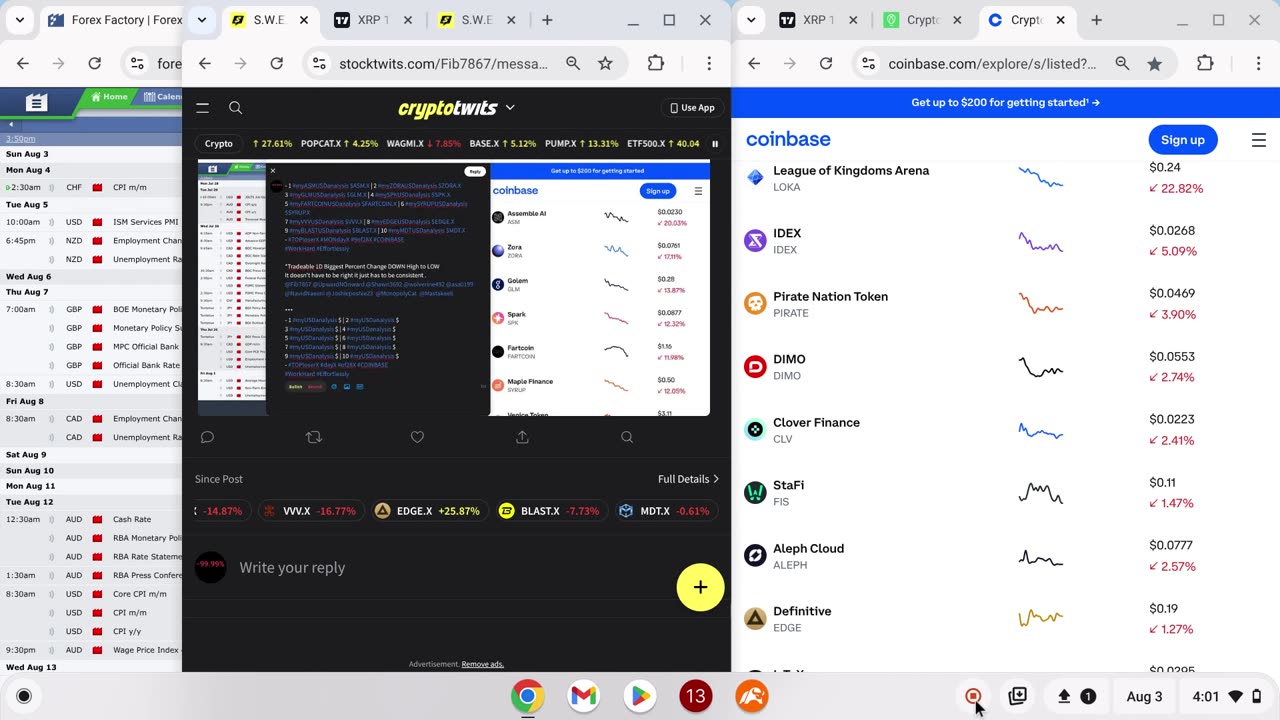Open the BOE Monetary Policy event

[x=147, y=310]
